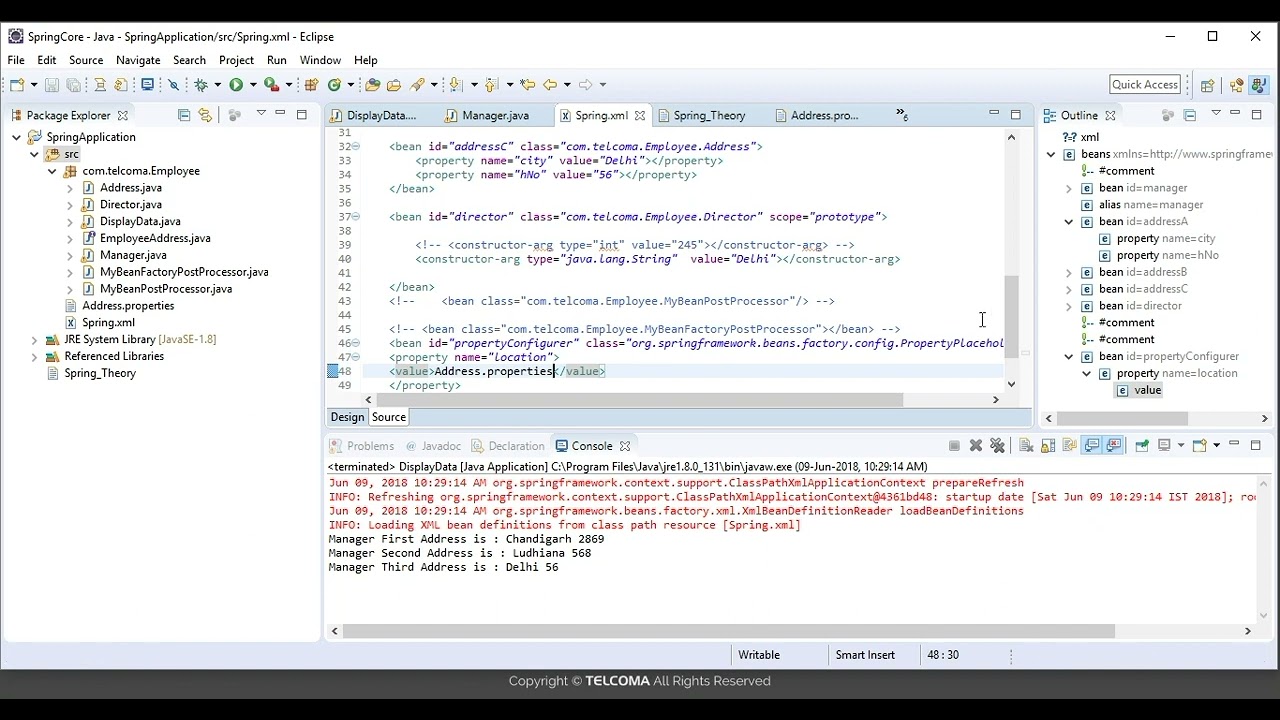Open the Problems view tab
Viewport: 1280px width, 720px height.
(x=361, y=446)
